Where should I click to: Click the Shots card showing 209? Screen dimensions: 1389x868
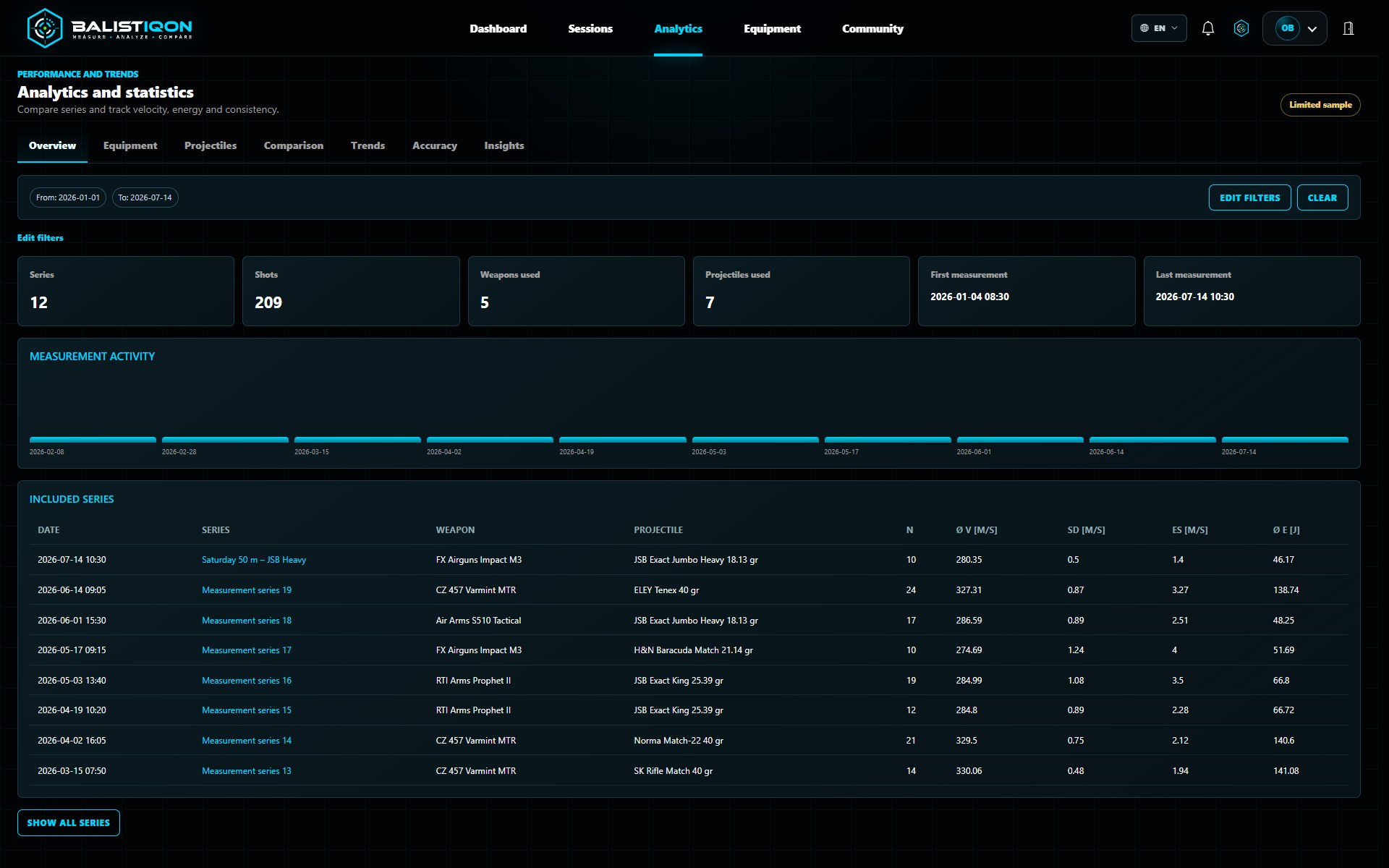[x=351, y=291]
